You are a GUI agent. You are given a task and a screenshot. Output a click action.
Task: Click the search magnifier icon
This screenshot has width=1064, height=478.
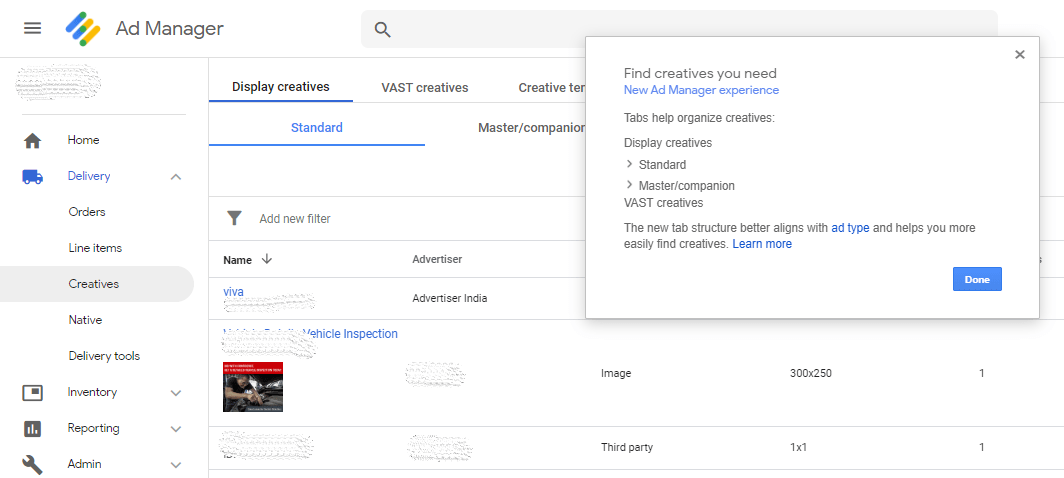click(382, 29)
